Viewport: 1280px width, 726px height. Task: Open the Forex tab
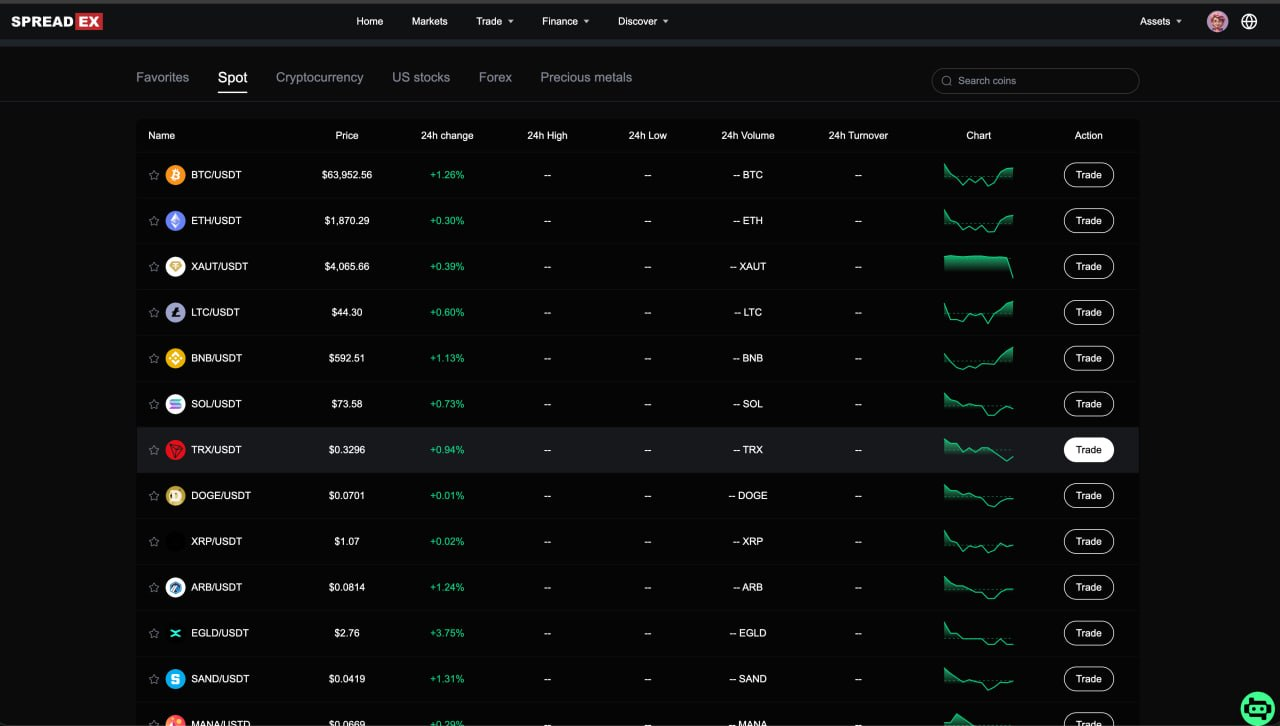click(x=495, y=77)
